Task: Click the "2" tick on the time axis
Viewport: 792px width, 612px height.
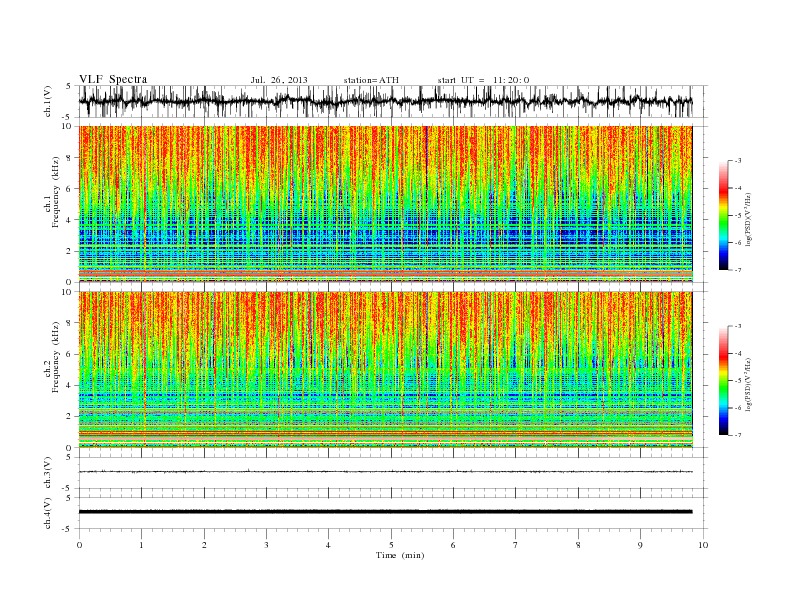Action: (x=204, y=545)
